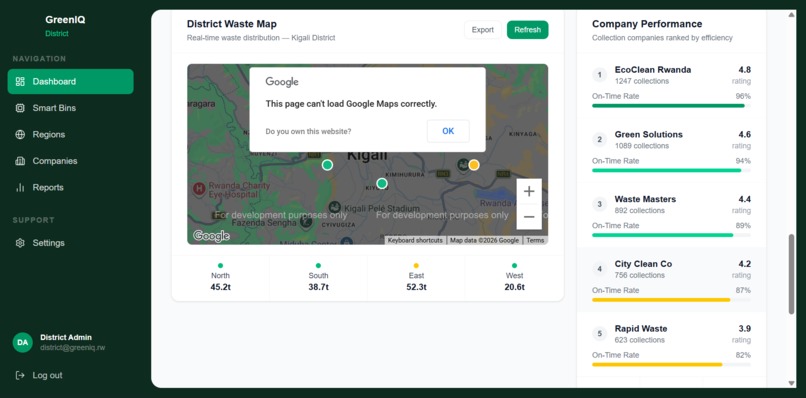
Task: Select the West 20.6t region stat
Action: 515,278
